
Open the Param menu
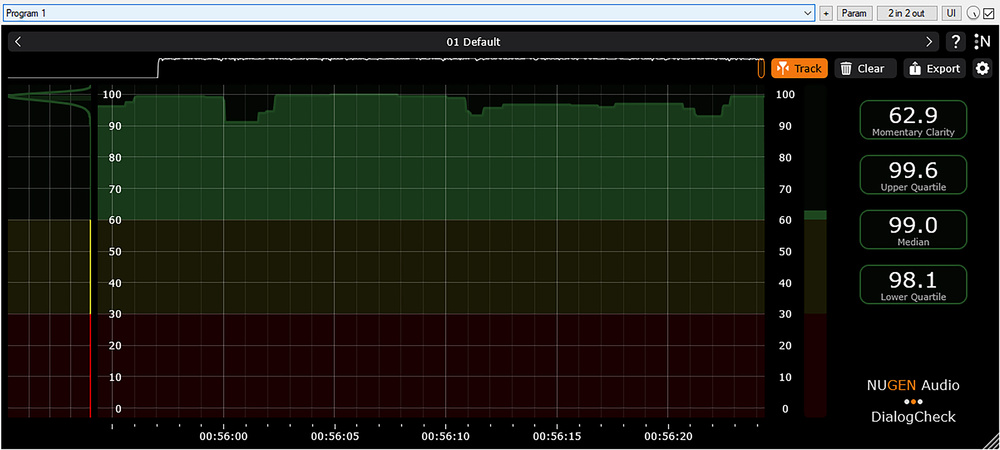click(853, 13)
